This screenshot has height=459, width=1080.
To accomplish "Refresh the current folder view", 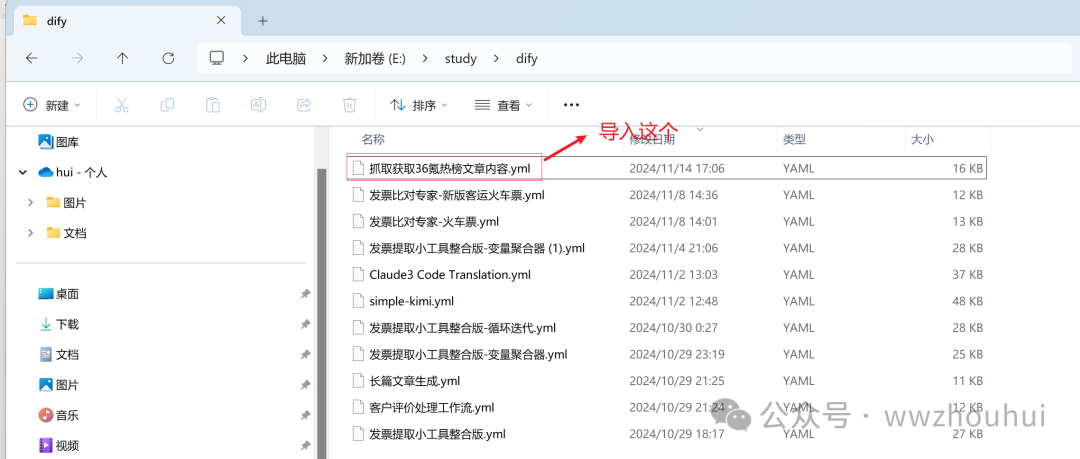I will click(168, 59).
